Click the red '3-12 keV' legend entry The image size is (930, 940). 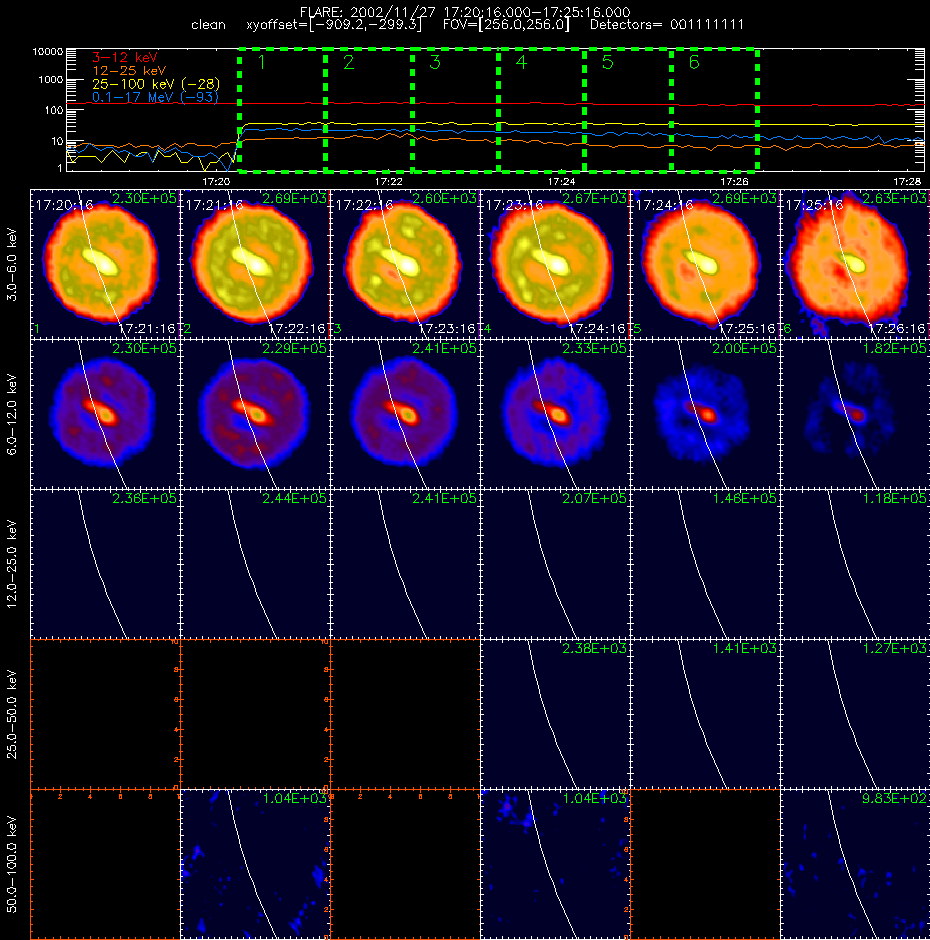(x=125, y=58)
